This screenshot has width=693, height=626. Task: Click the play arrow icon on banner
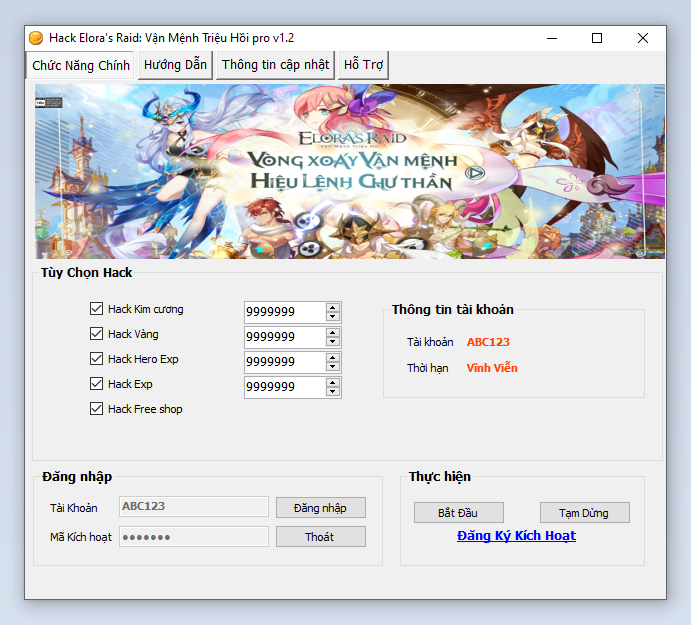click(x=476, y=173)
